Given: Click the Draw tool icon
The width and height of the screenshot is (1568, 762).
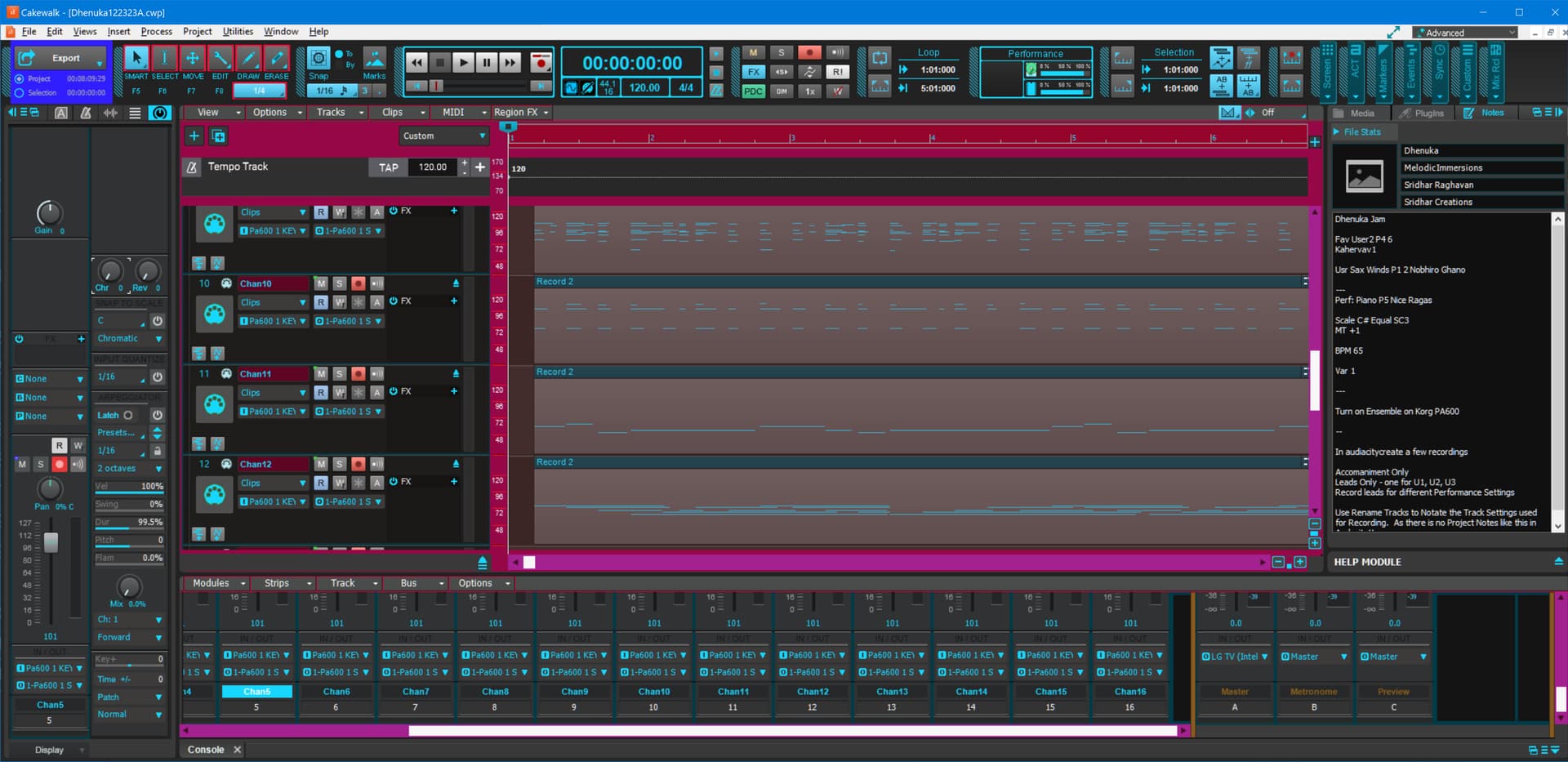Looking at the screenshot, I should [x=248, y=59].
